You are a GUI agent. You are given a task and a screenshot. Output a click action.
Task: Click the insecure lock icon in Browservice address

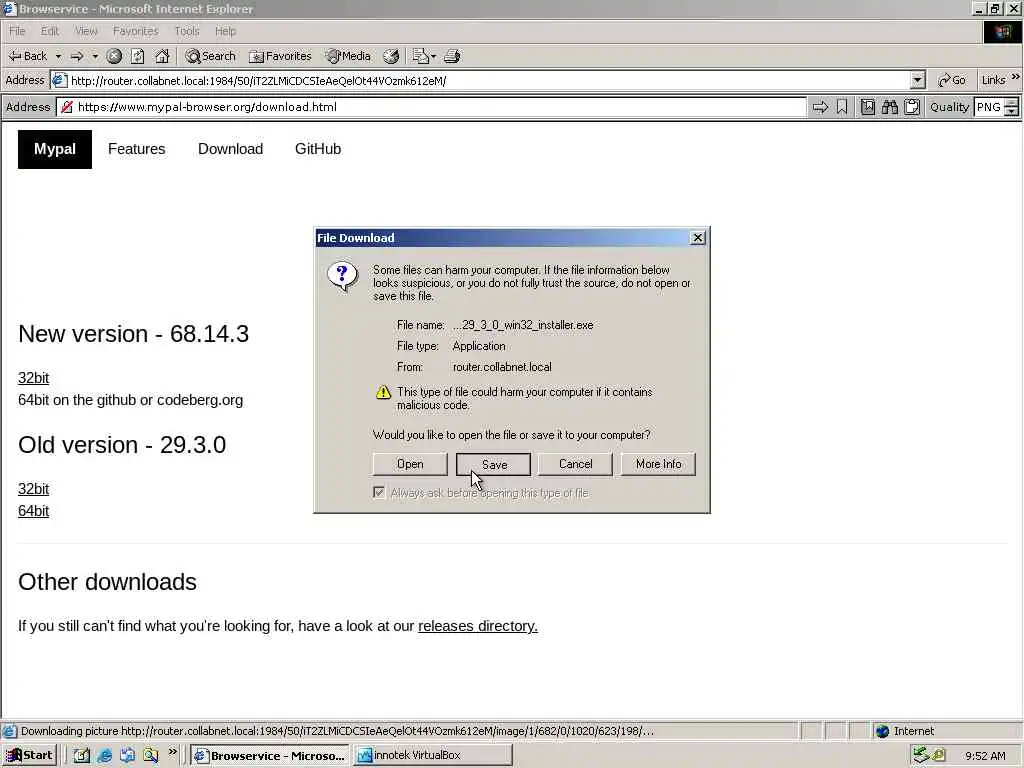point(67,107)
